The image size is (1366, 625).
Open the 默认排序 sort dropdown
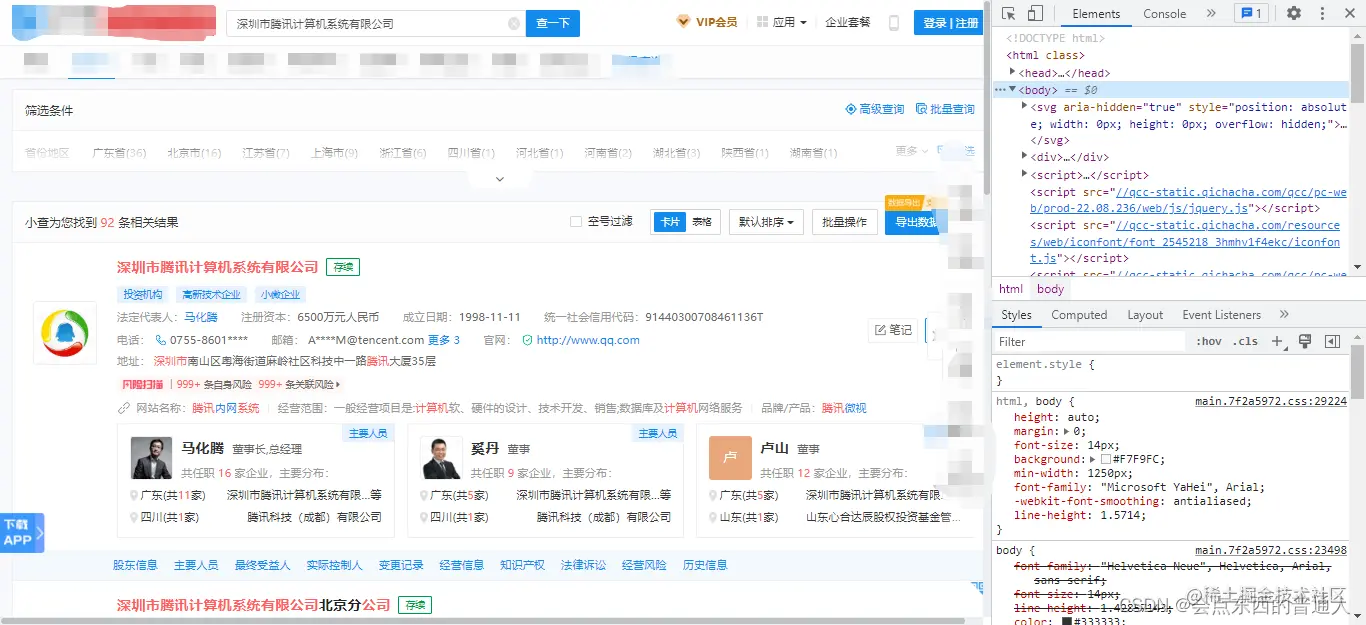[x=766, y=222]
